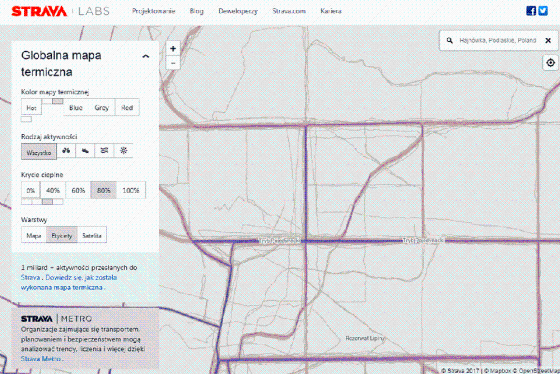Set heat opacity to 100%
This screenshot has height=374, width=560.
pos(131,190)
